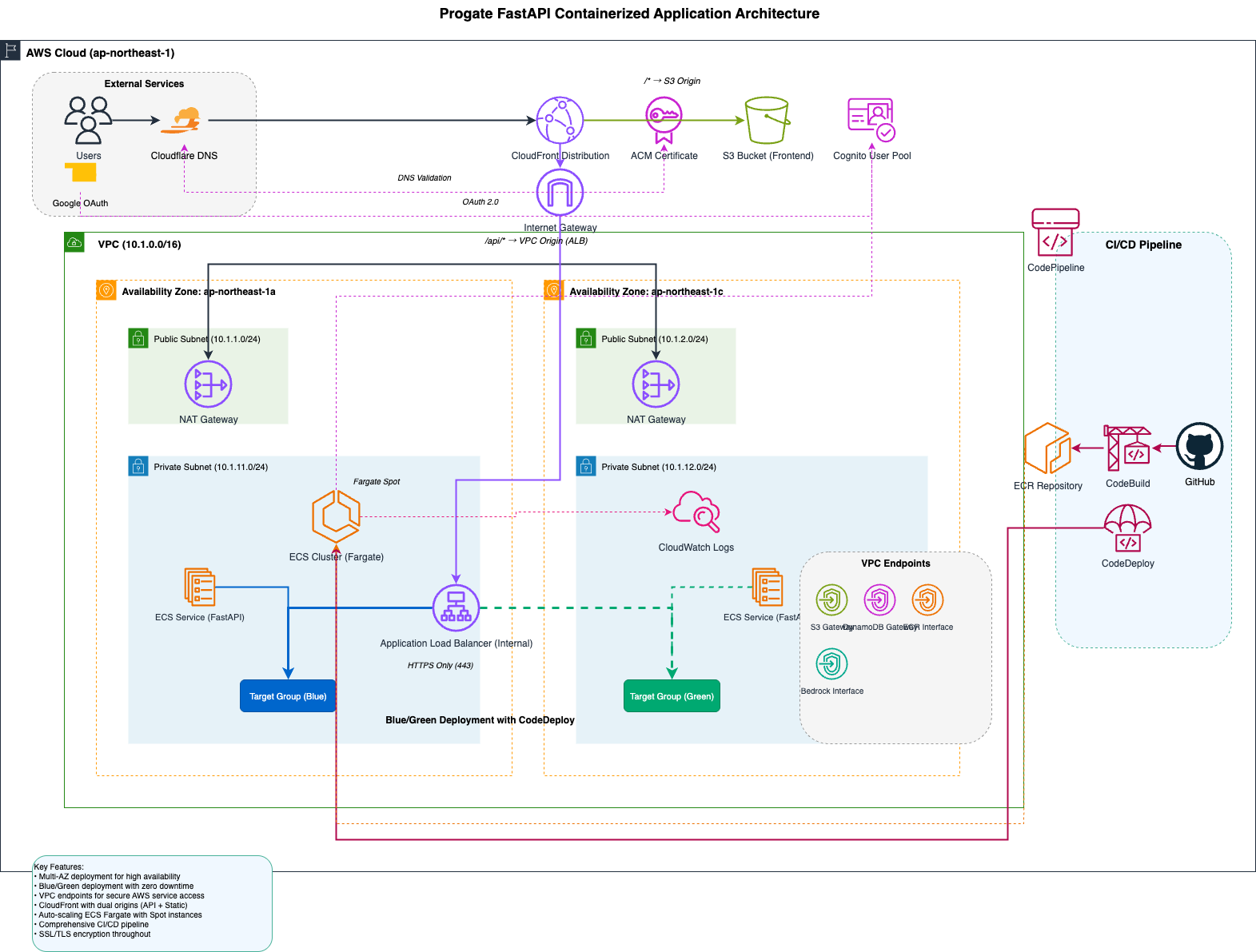The width and height of the screenshot is (1256, 952).
Task: Click the Users icon in External Services
Action: coord(88,120)
